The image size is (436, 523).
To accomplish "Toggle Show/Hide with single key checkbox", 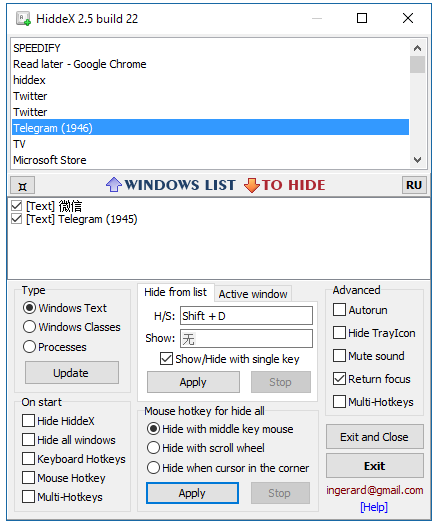I will pos(166,359).
